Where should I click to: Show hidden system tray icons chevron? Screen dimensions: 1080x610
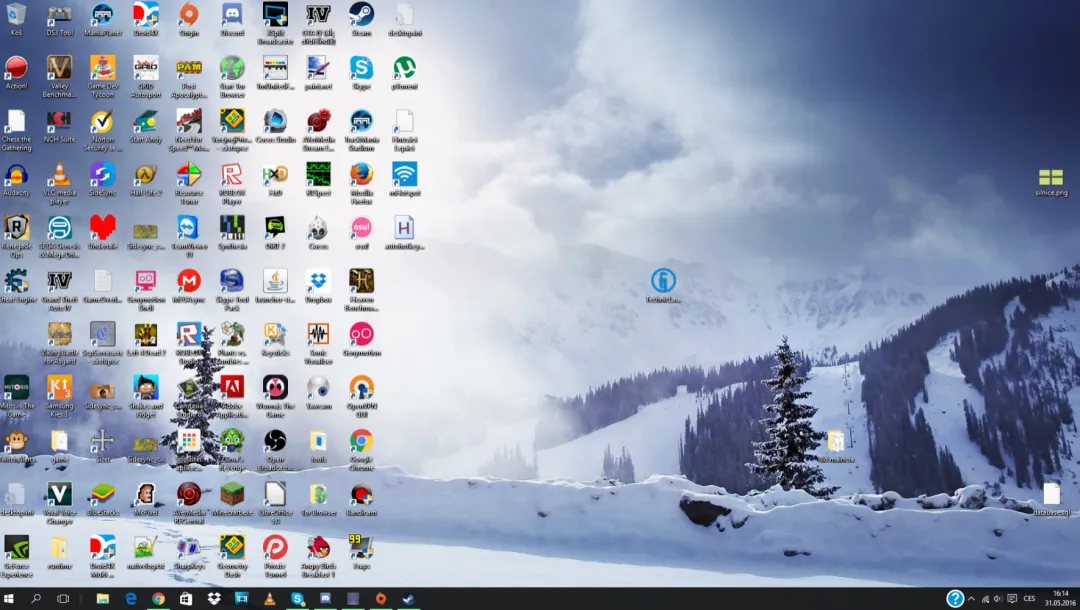971,599
